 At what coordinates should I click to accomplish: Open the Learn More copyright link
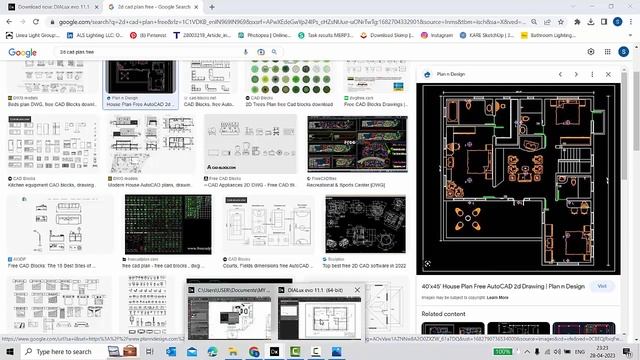(x=497, y=298)
